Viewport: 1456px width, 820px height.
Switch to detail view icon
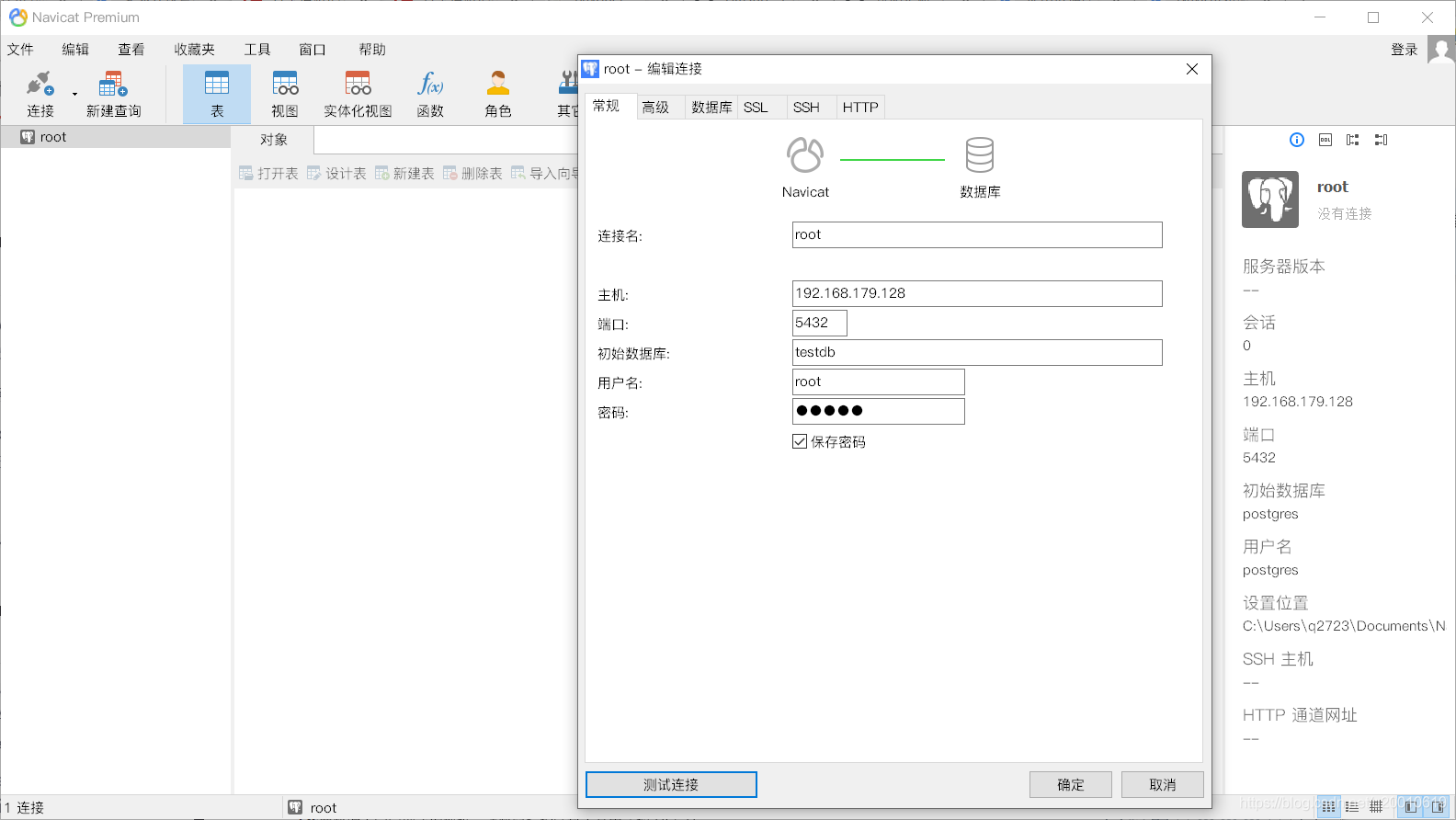[x=1352, y=806]
